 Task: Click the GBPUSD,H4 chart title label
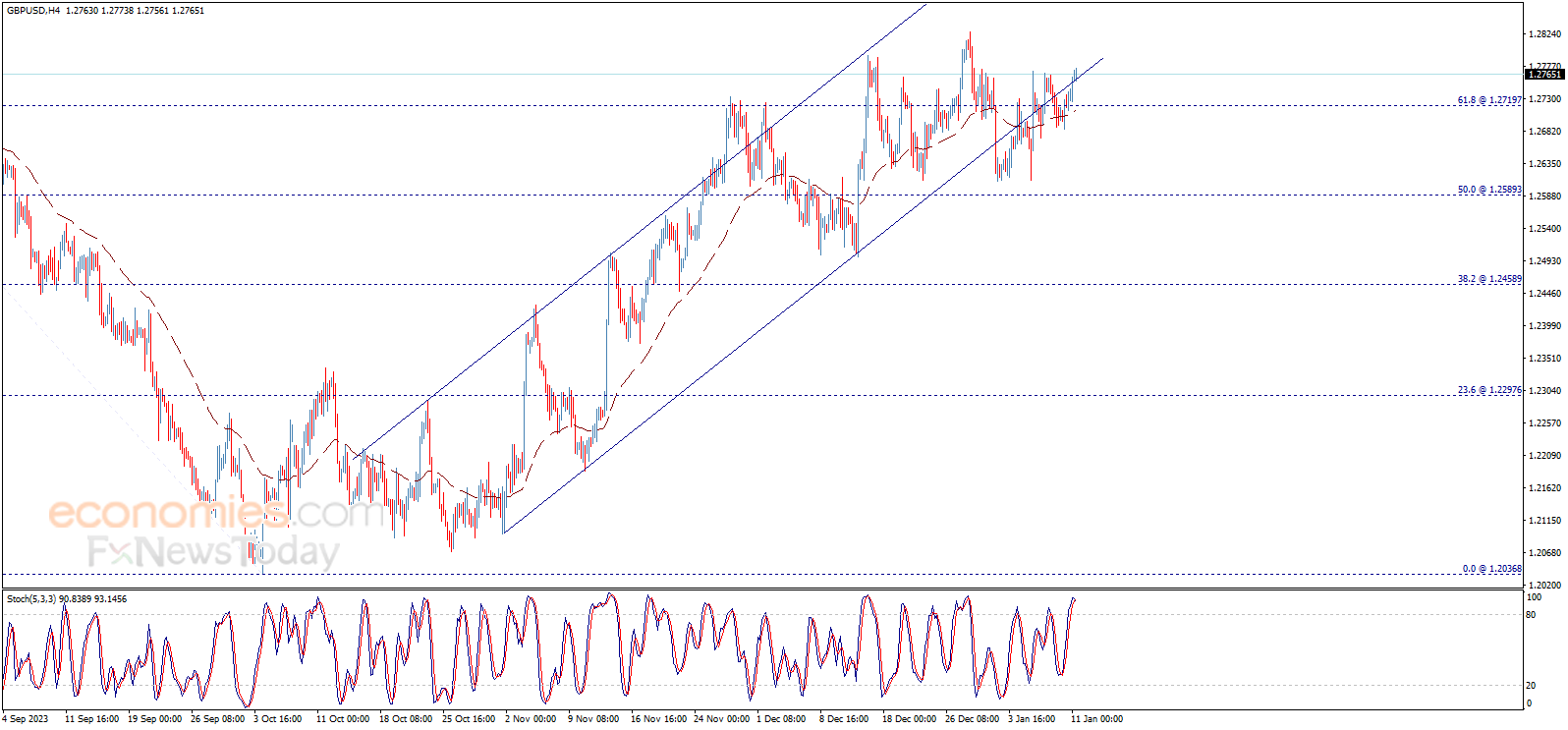32,11
